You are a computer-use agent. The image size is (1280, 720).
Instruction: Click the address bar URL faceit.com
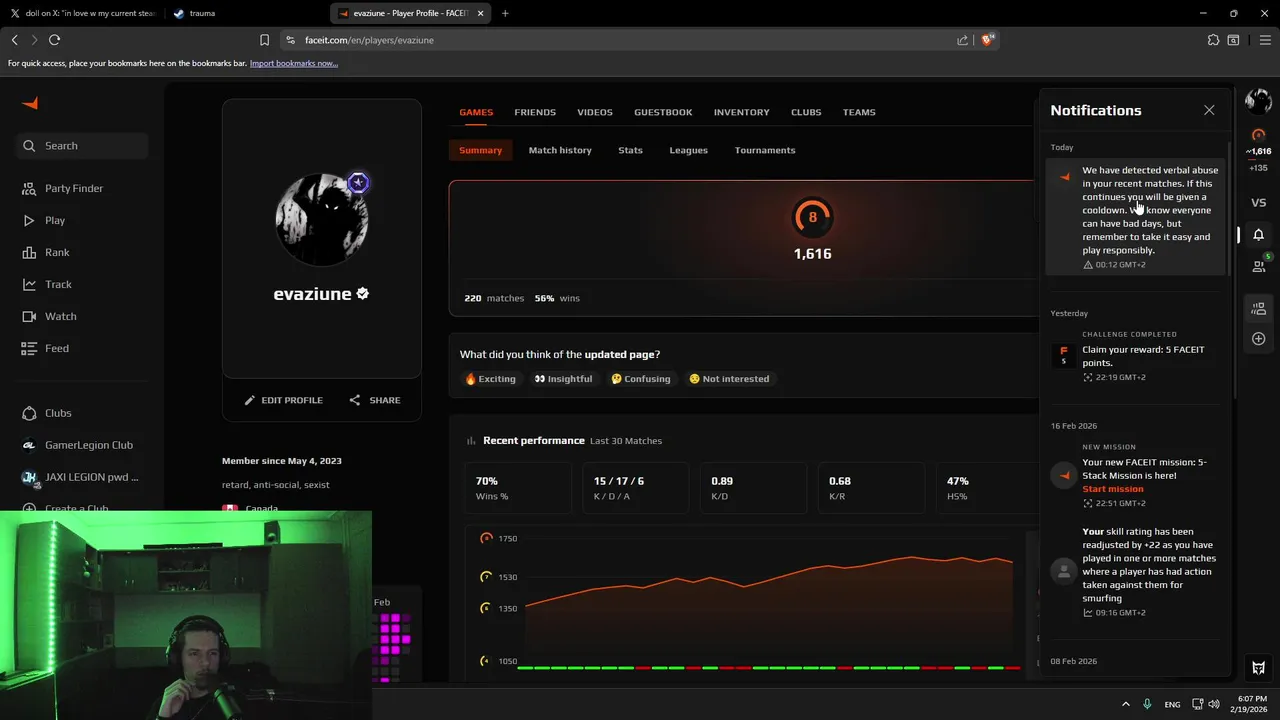click(369, 40)
